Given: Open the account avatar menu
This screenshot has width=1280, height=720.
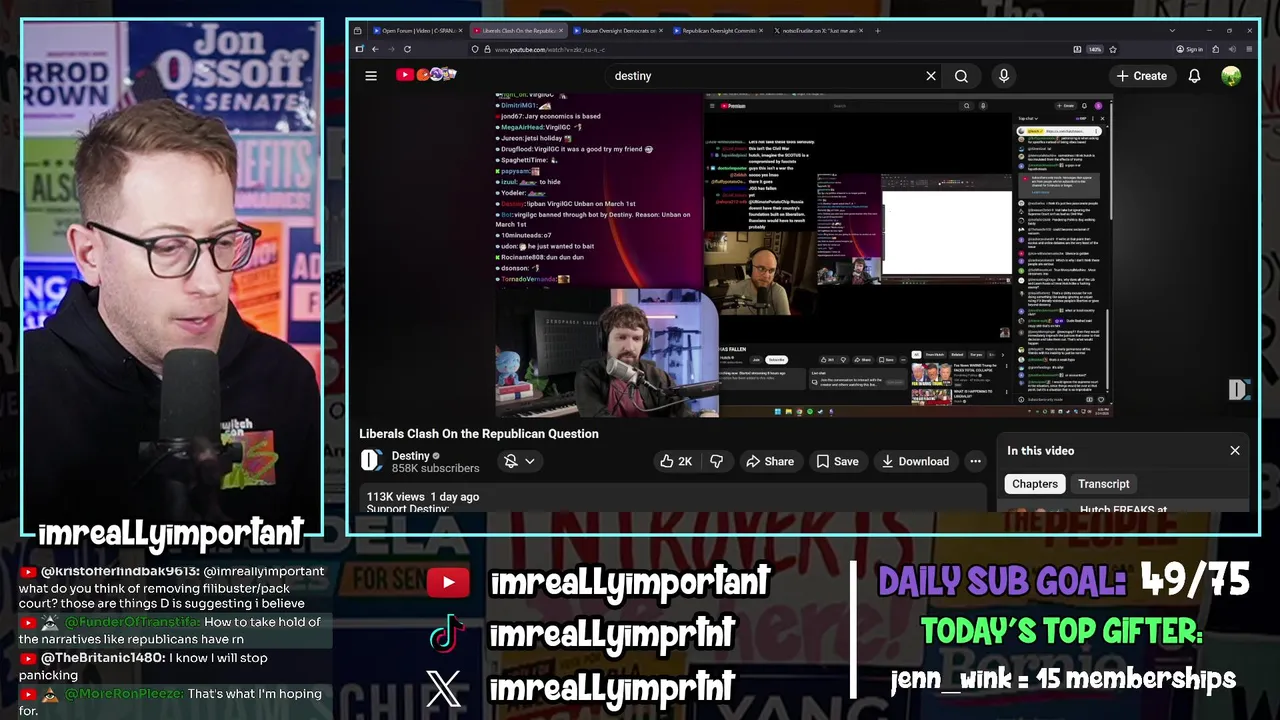Looking at the screenshot, I should [1231, 76].
